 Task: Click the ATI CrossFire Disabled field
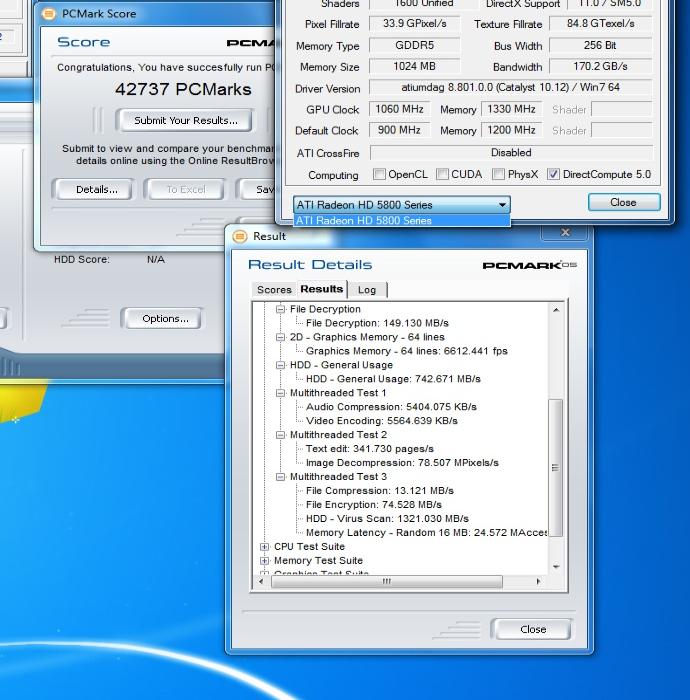click(x=511, y=153)
